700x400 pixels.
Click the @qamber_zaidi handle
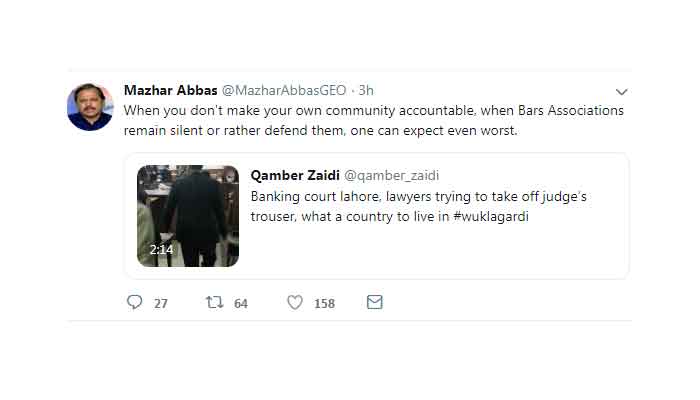coord(392,176)
